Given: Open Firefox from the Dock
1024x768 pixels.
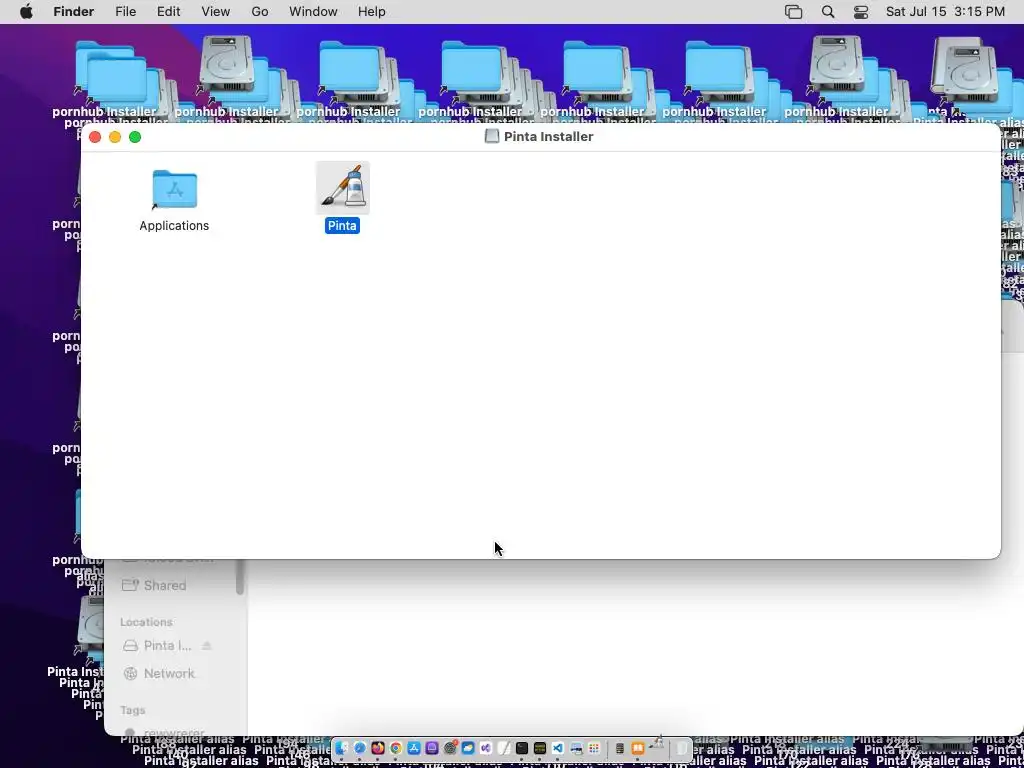Looking at the screenshot, I should pyautogui.click(x=377, y=748).
